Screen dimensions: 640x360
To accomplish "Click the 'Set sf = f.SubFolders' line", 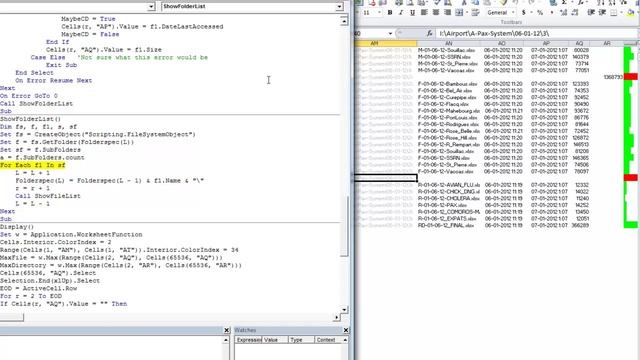I will (x=40, y=150).
